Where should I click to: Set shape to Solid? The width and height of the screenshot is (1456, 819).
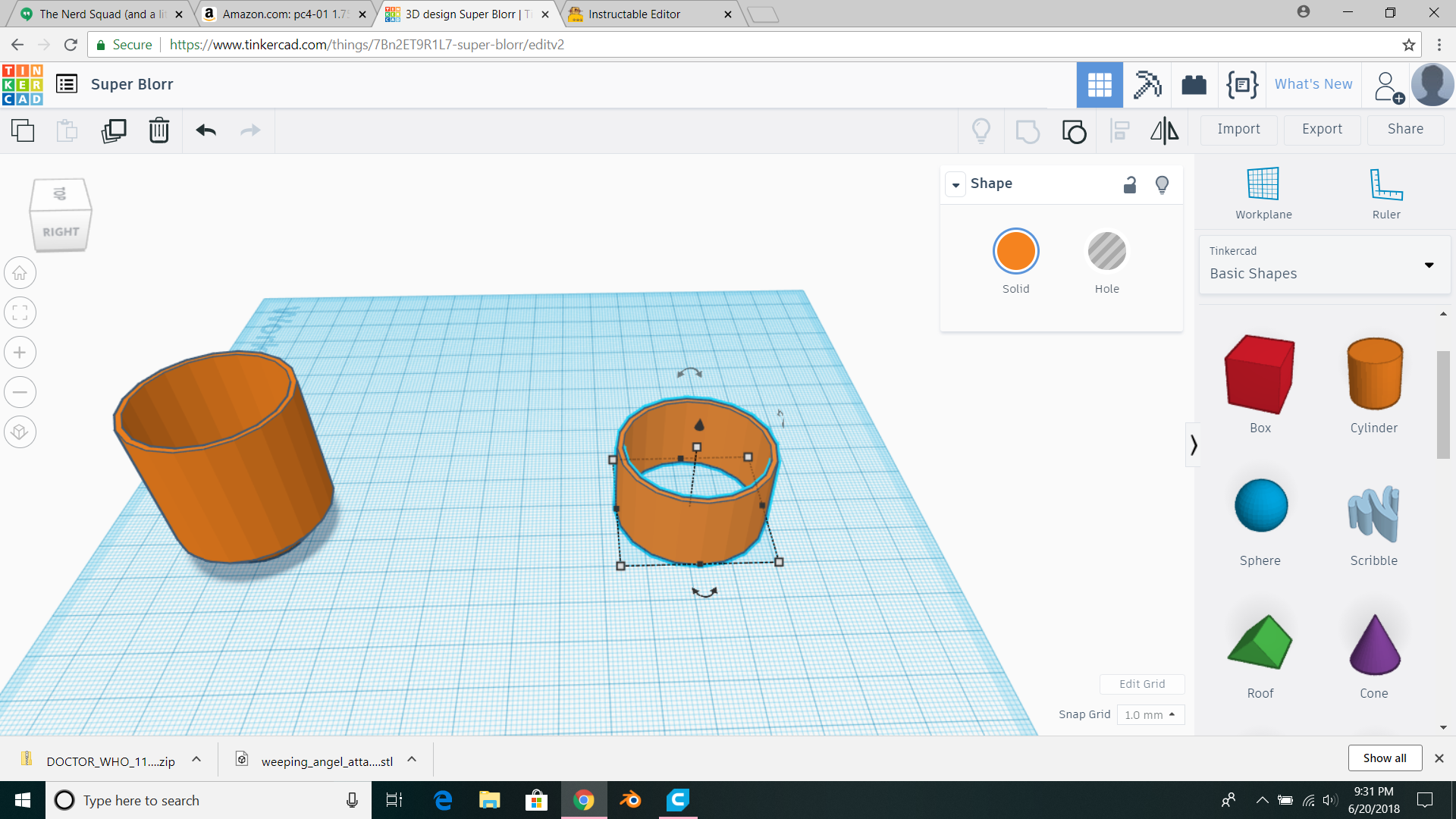tap(1015, 252)
